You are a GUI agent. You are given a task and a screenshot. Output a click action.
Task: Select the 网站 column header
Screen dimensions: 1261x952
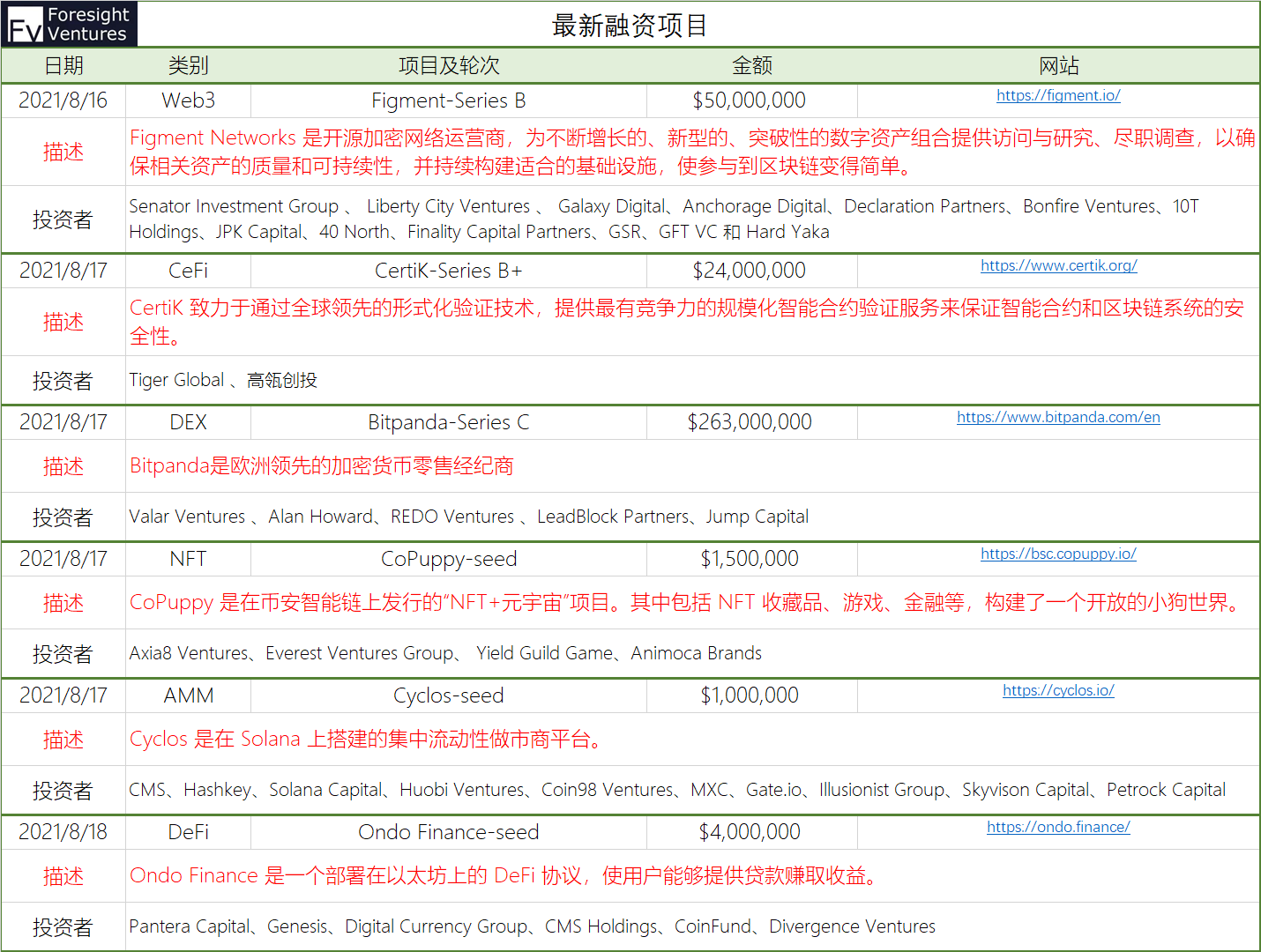1059,66
